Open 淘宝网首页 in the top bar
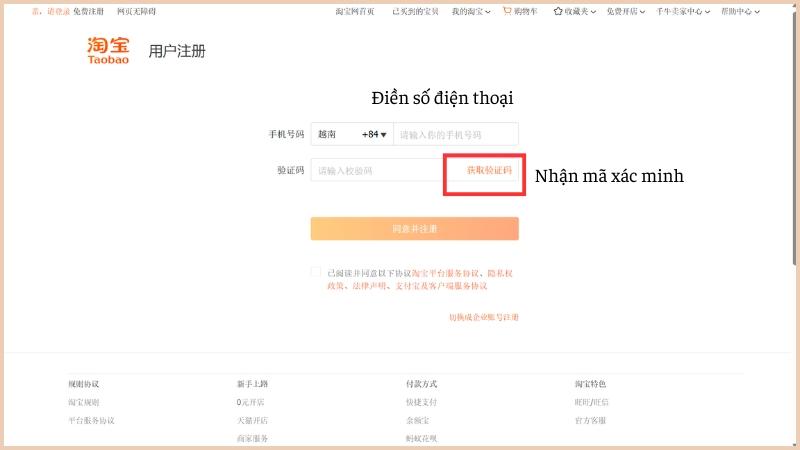This screenshot has width=800, height=450. coord(355,11)
